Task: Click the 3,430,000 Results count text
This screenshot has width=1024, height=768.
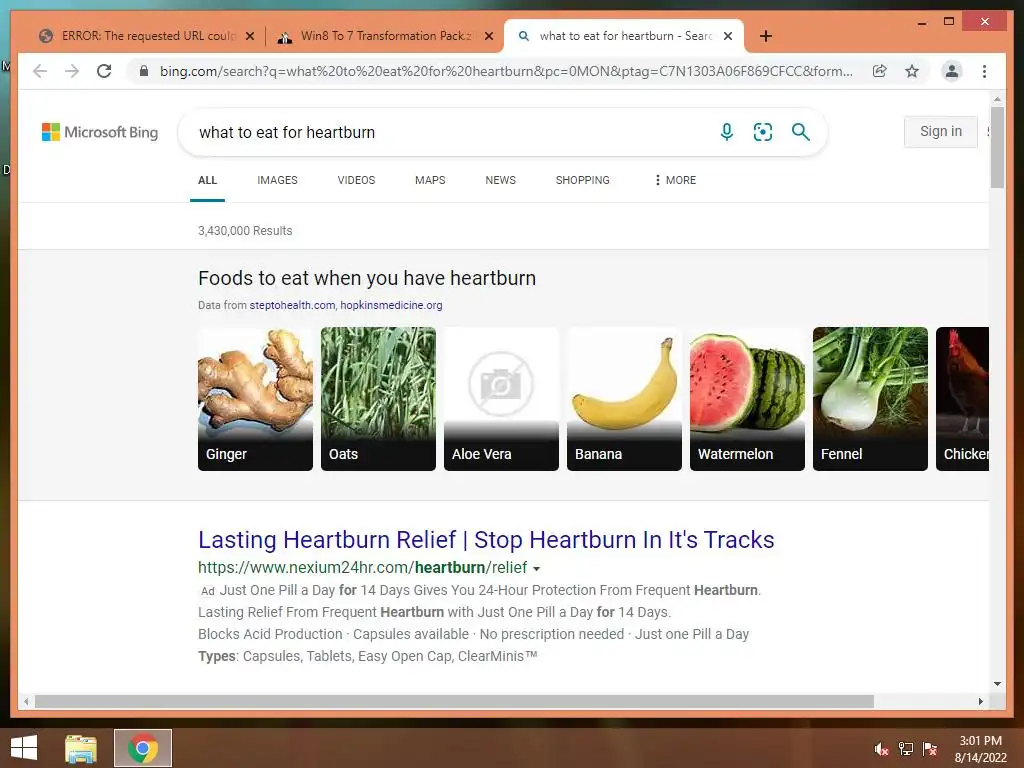Action: point(245,231)
